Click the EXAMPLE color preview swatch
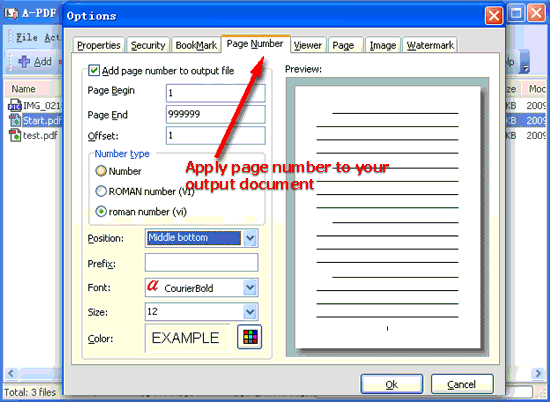The height and width of the screenshot is (402, 550). [187, 338]
